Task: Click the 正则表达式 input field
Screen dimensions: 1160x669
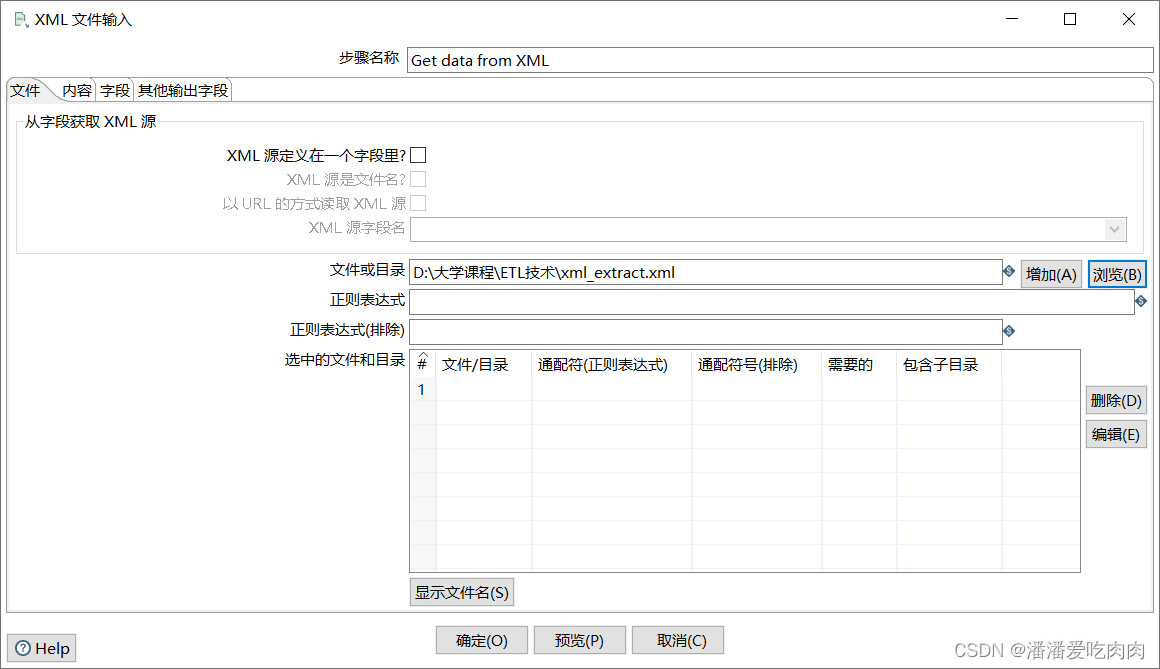Action: [x=772, y=302]
